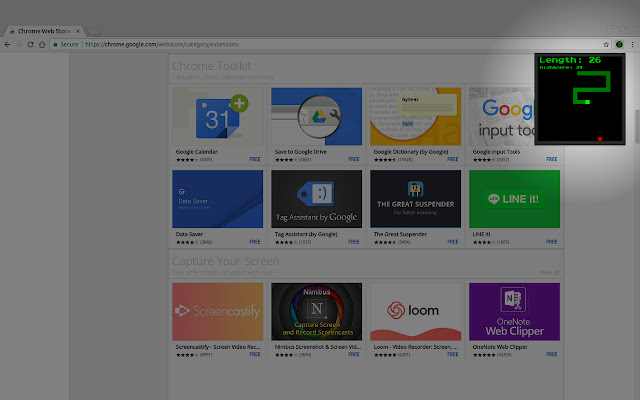Open the Screencastify extension tile
This screenshot has height=400, width=640.
tap(217, 311)
